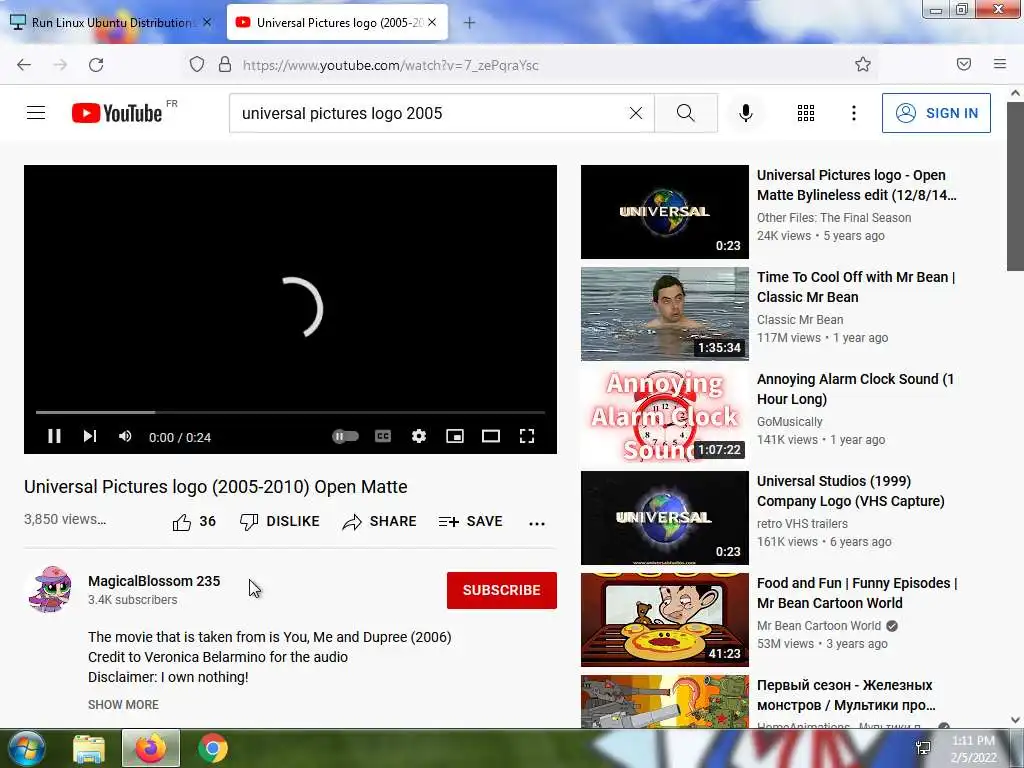Select the Universal Pictures logo tab
This screenshot has height=768, width=1024.
pyautogui.click(x=338, y=23)
